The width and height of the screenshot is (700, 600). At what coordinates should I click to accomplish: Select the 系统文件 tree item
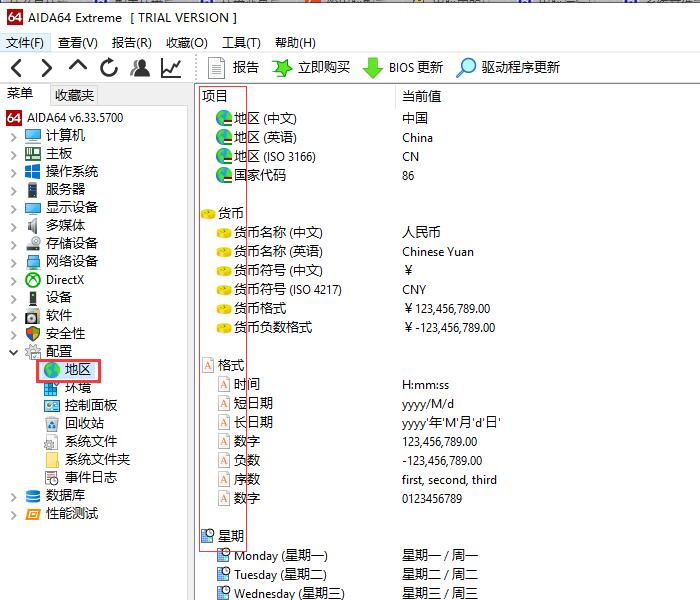[80, 442]
